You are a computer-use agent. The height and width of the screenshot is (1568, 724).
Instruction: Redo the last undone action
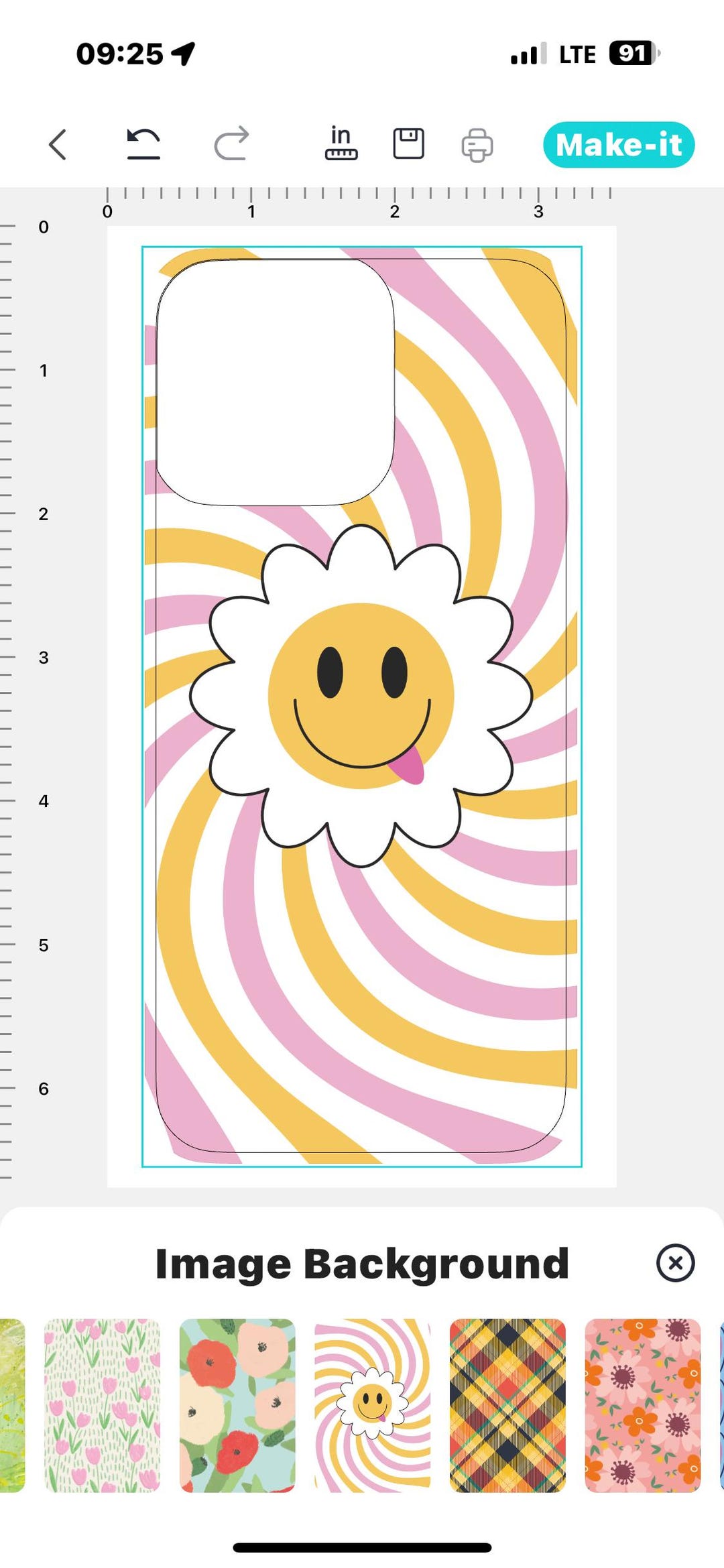pos(231,144)
